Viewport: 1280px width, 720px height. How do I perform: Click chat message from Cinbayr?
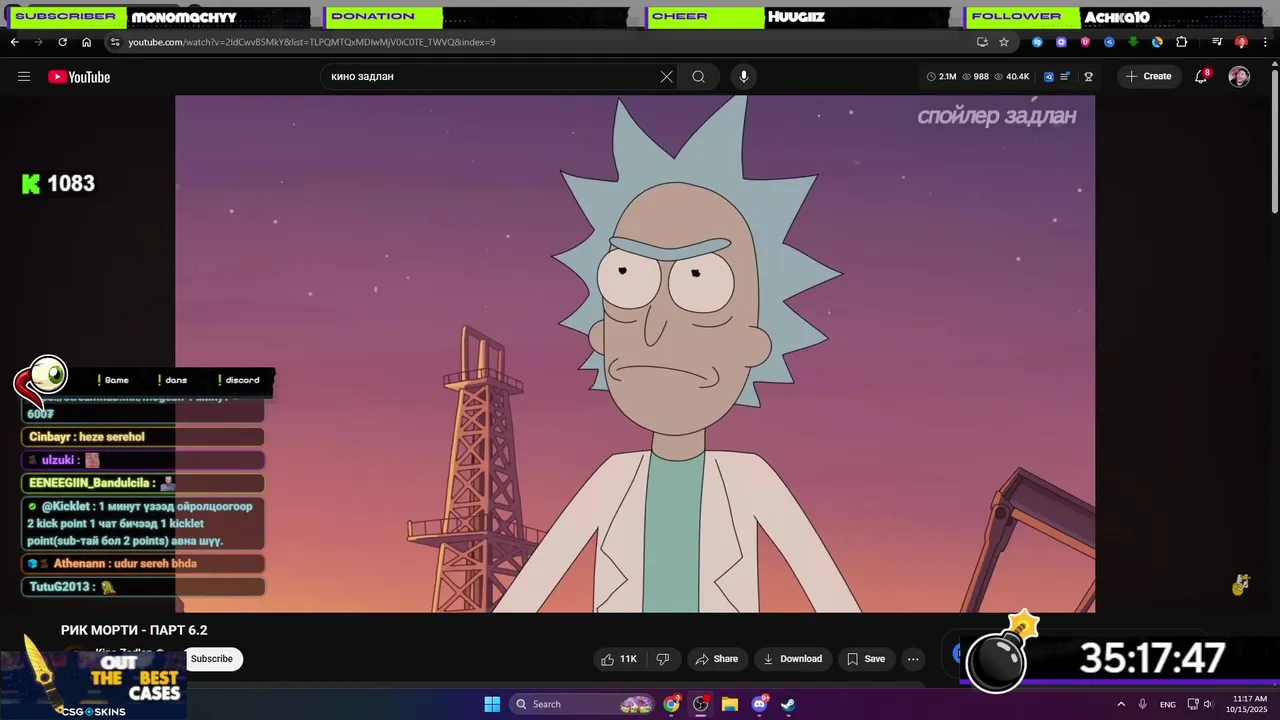(143, 437)
